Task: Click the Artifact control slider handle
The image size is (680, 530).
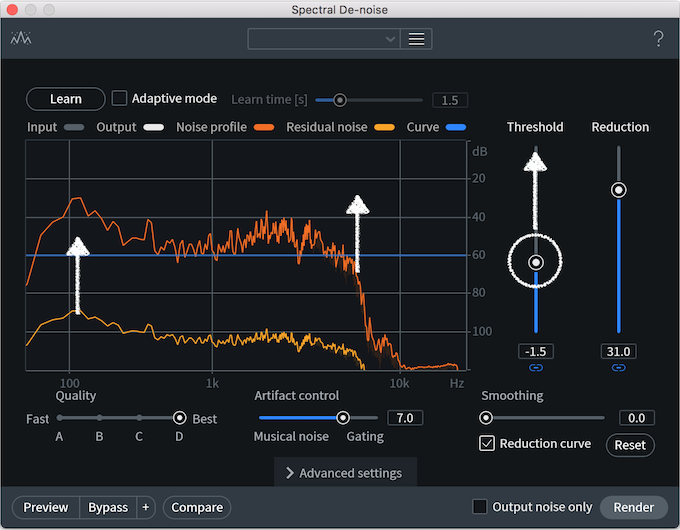Action: point(343,418)
